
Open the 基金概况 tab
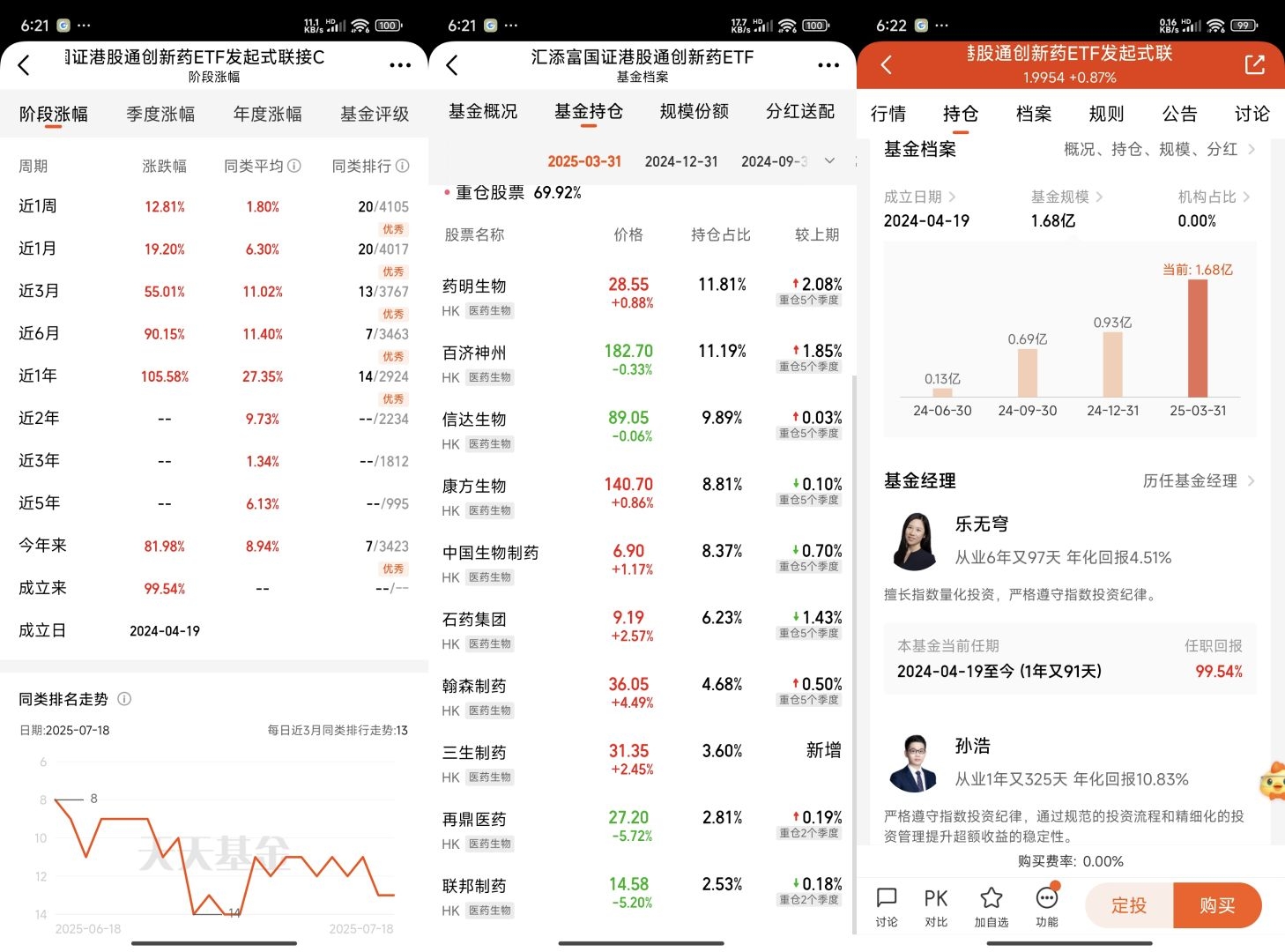coord(483,112)
